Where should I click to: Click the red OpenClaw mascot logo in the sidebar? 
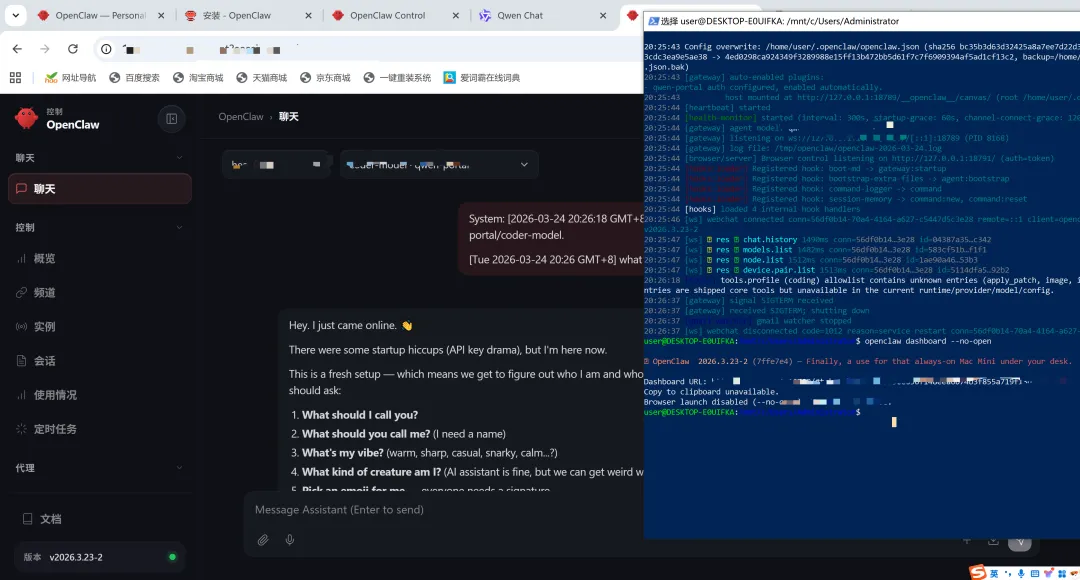(27, 118)
